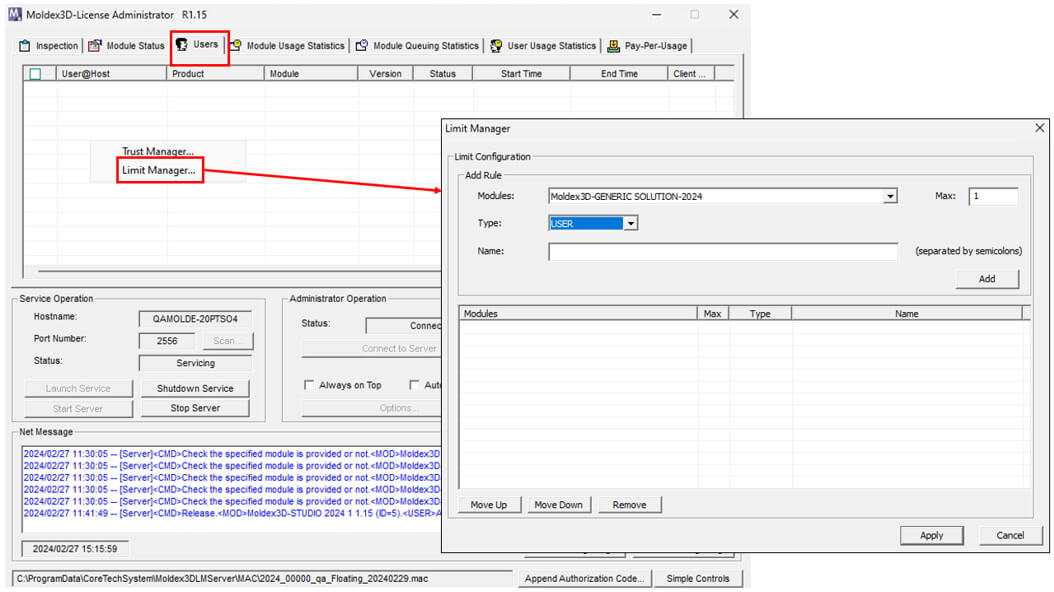Click the Product column header
The width and height of the screenshot is (1054, 592).
pos(215,74)
